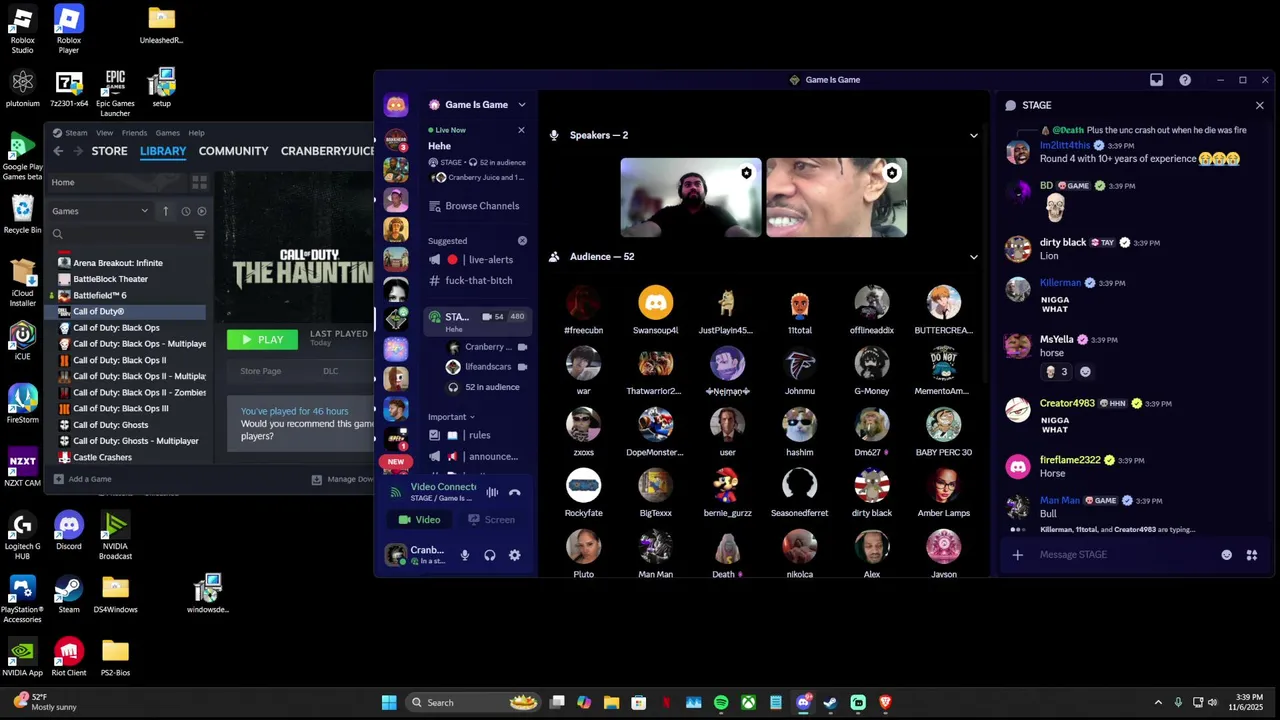Image resolution: width=1280 pixels, height=720 pixels.
Task: Open Discord user settings gear
Action: [x=515, y=555]
